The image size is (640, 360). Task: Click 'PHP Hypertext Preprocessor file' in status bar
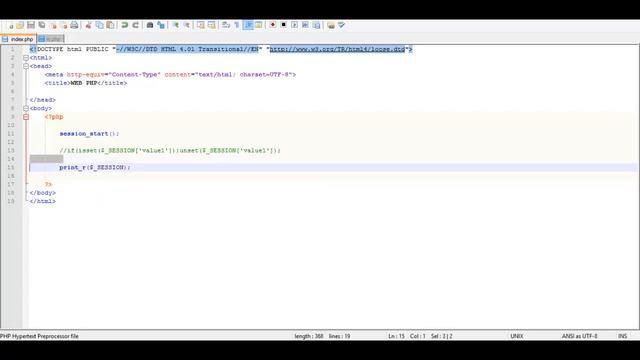pyautogui.click(x=39, y=336)
